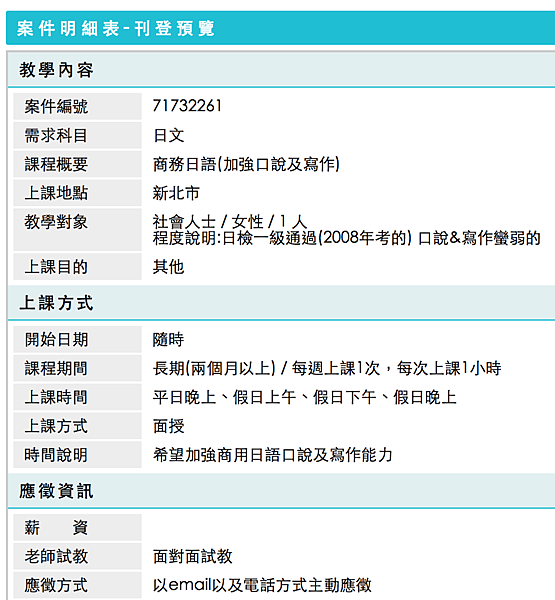
Task: Click the text 商務日語(加強口說及寫作)
Action: pyautogui.click(x=246, y=164)
